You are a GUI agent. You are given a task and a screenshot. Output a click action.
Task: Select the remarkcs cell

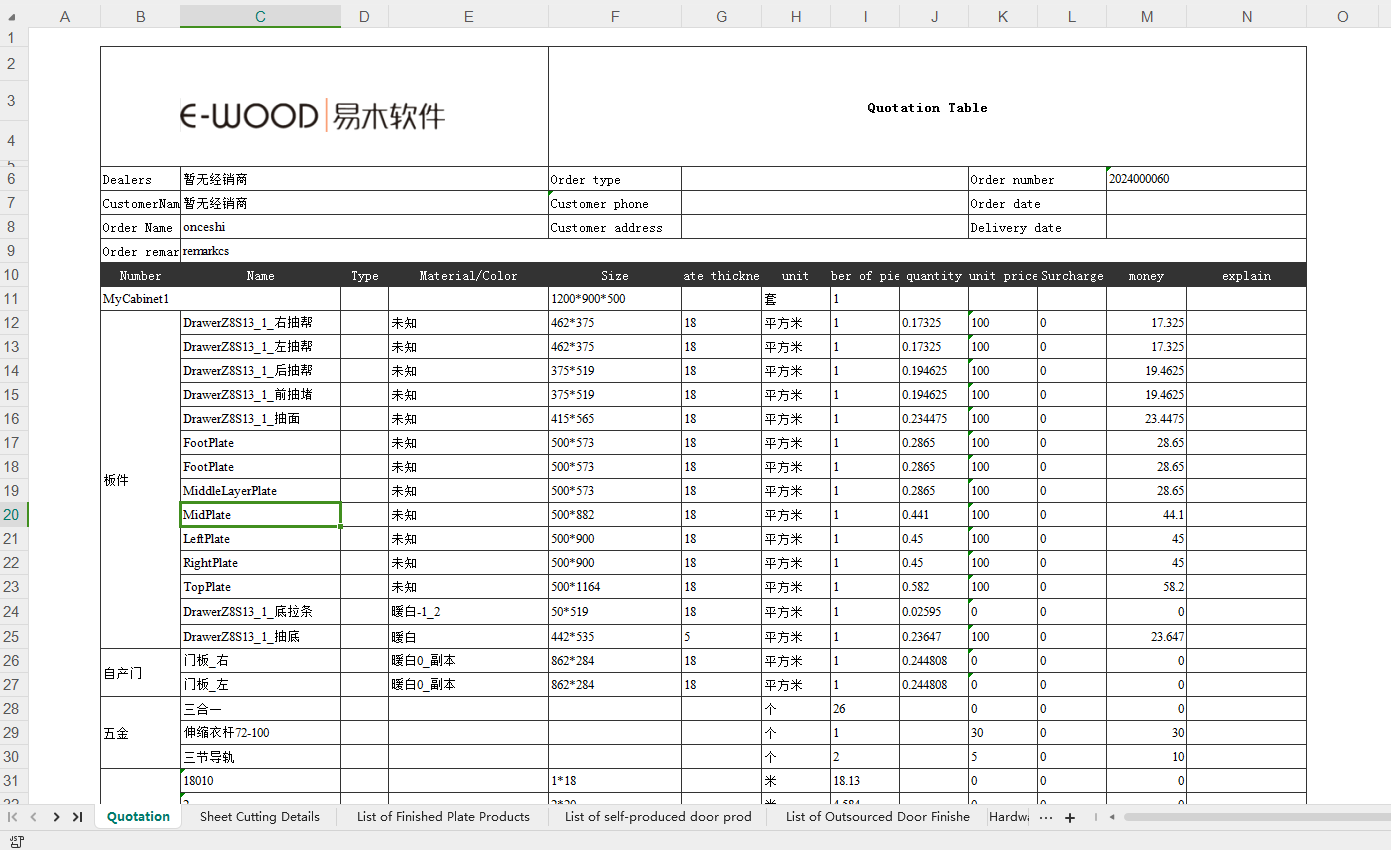coord(743,251)
